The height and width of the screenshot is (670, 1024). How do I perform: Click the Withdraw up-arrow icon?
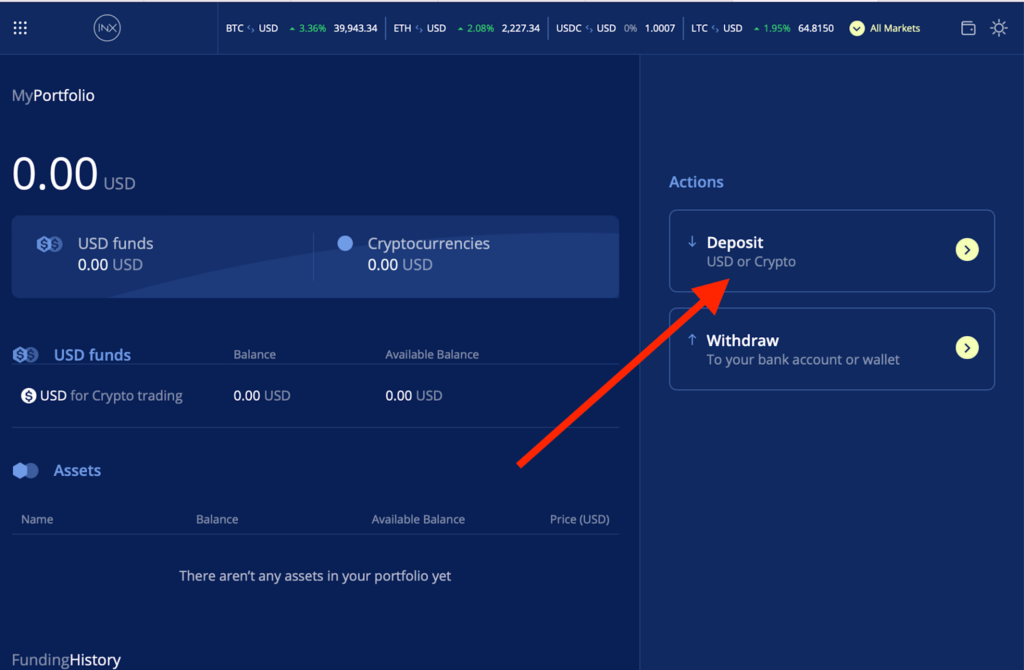(x=692, y=340)
